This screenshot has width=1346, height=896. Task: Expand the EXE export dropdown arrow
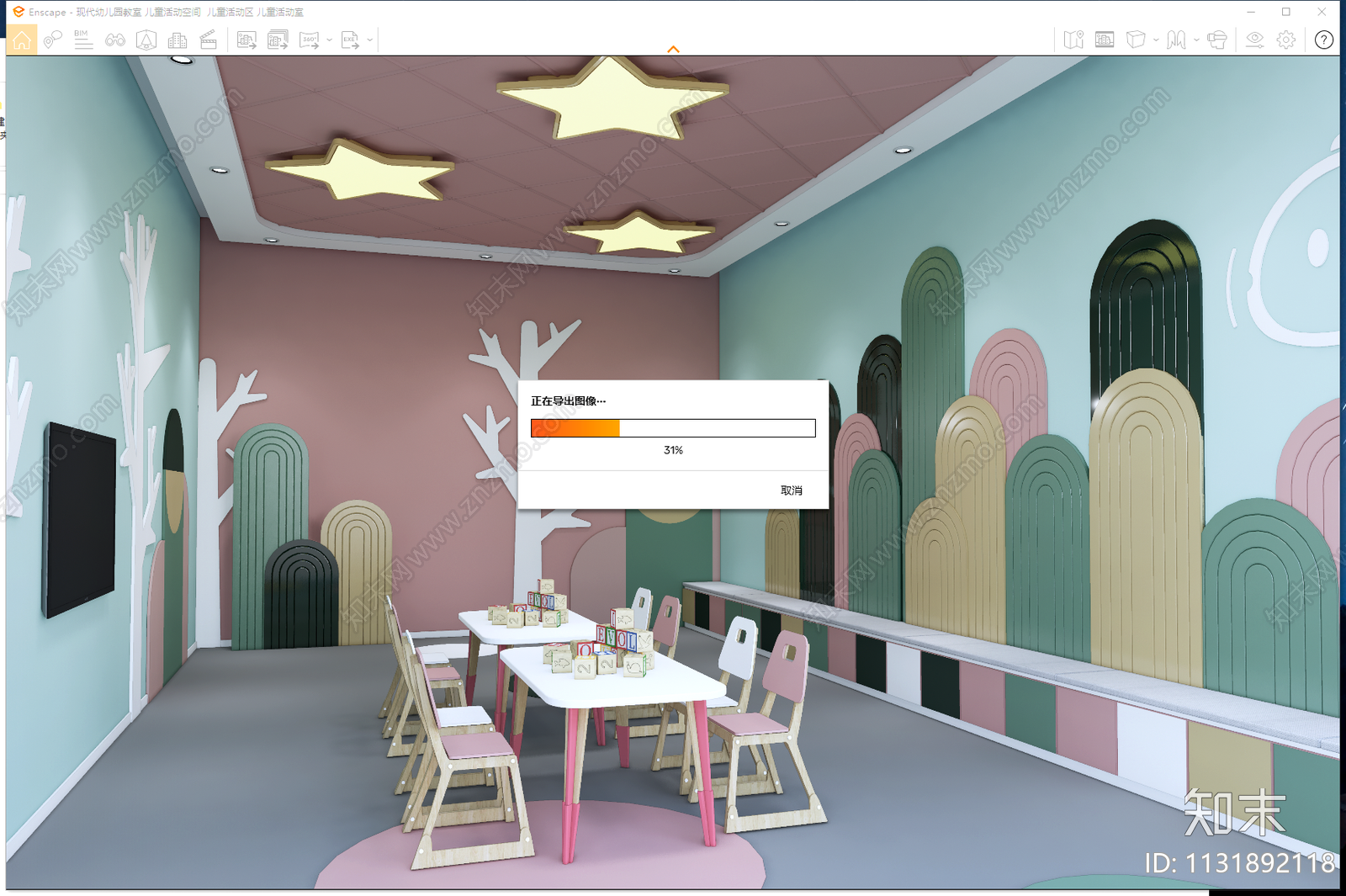click(x=370, y=40)
